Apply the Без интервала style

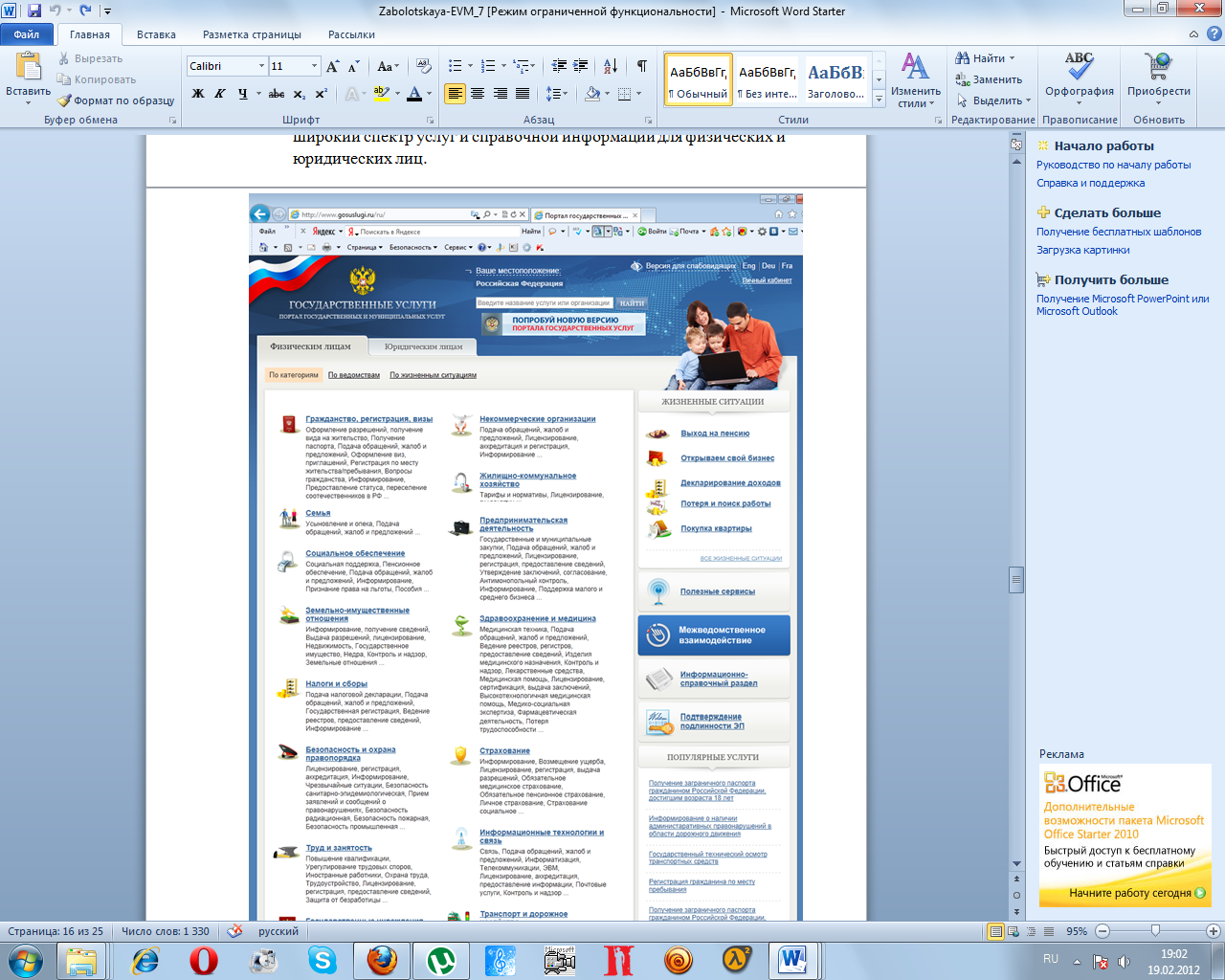coord(767,79)
